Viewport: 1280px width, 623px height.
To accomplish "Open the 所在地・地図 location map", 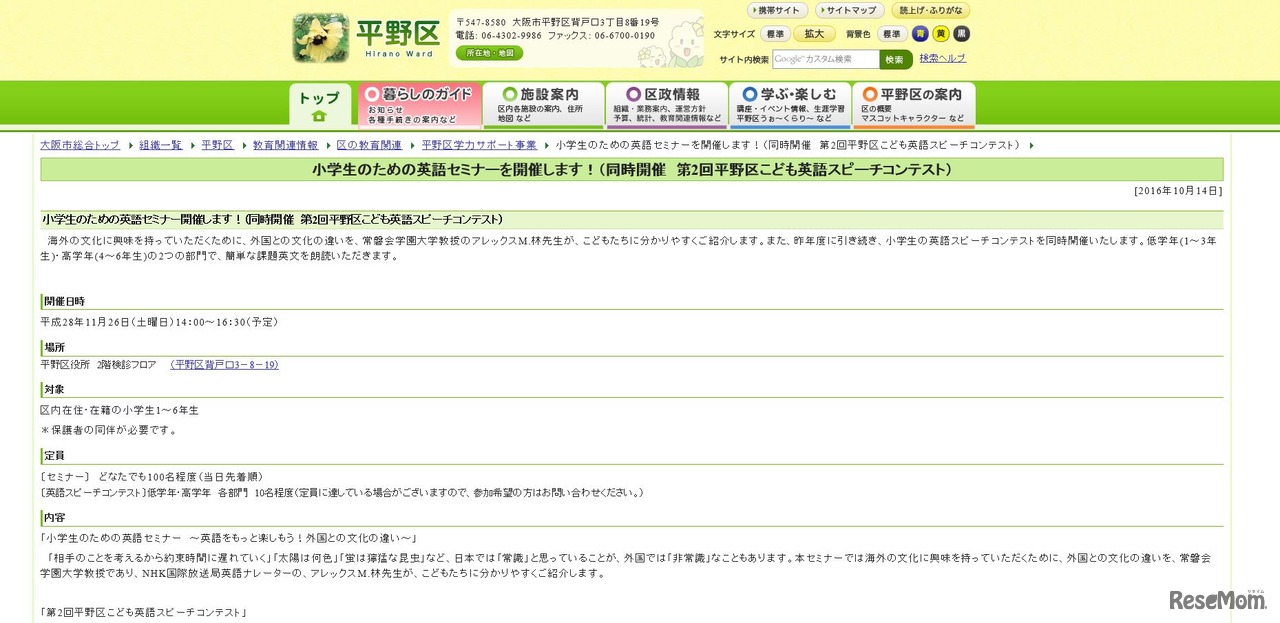I will coord(490,53).
